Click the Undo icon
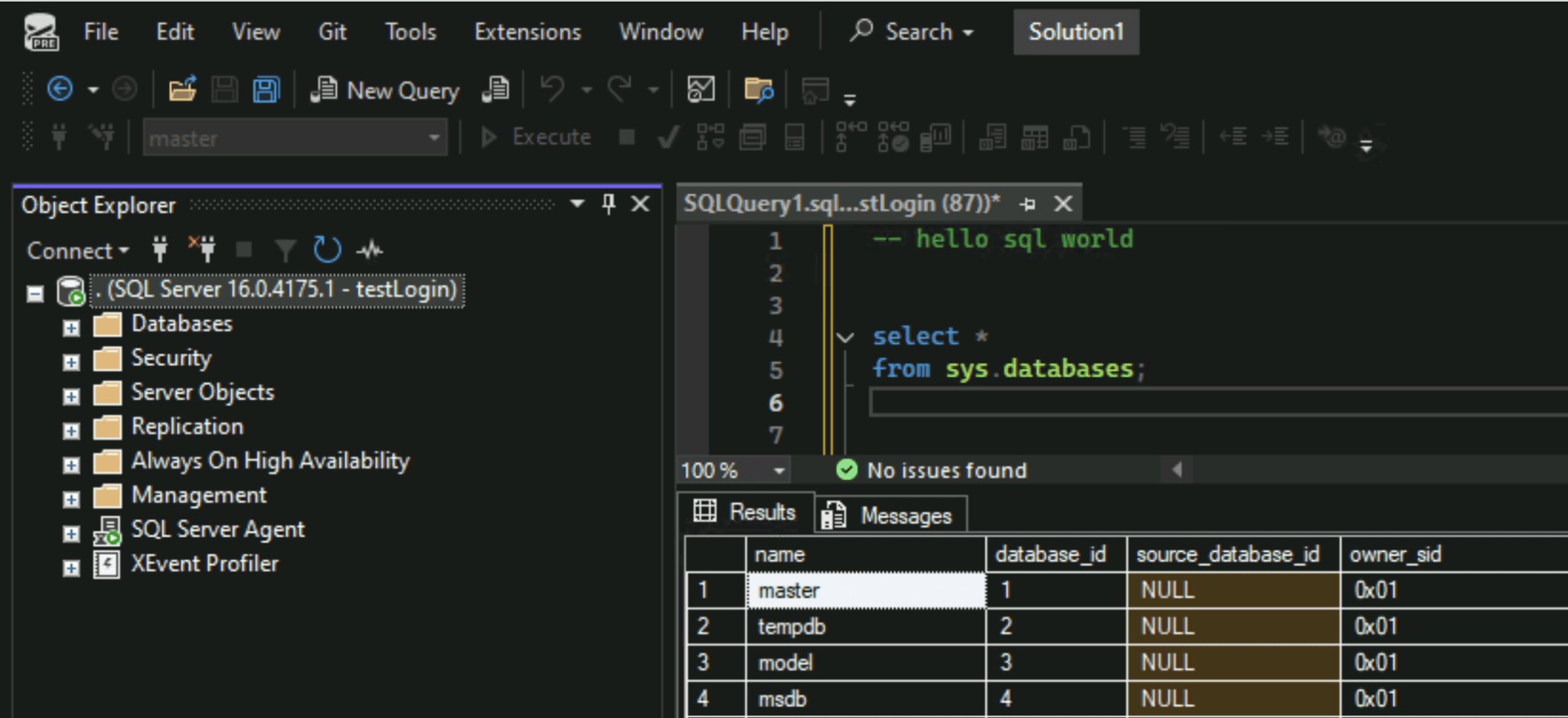This screenshot has height=718, width=1568. [x=553, y=90]
